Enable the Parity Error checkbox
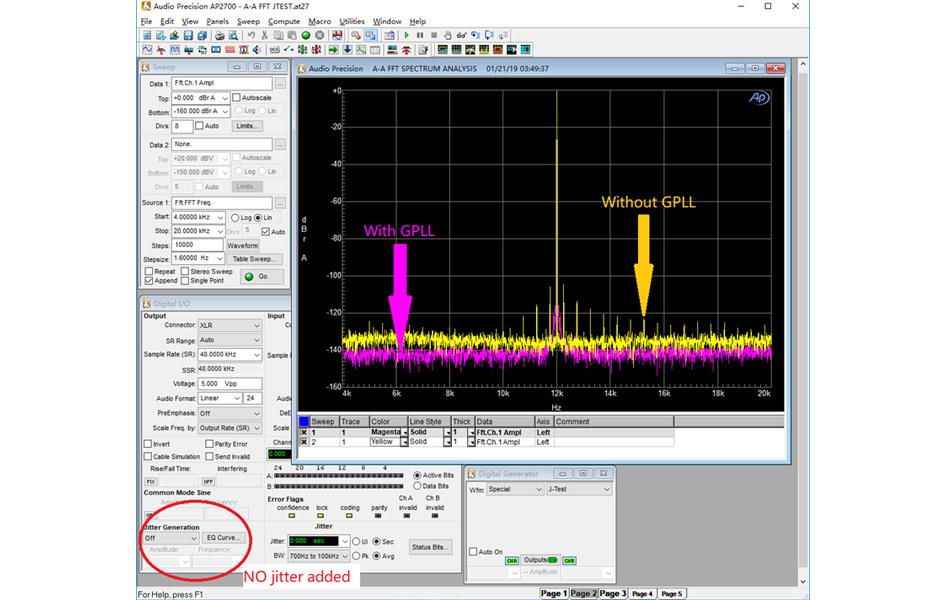 (210, 444)
